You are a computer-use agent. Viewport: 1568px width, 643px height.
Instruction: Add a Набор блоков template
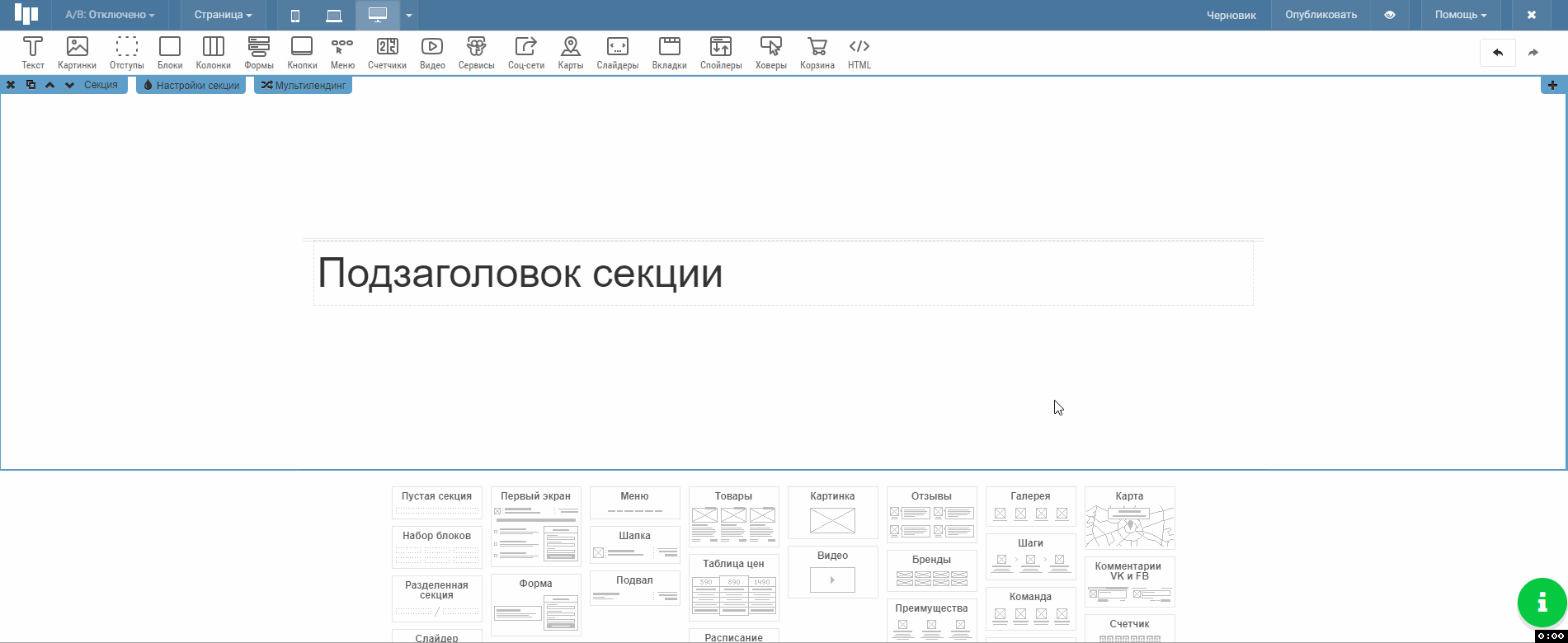436,547
